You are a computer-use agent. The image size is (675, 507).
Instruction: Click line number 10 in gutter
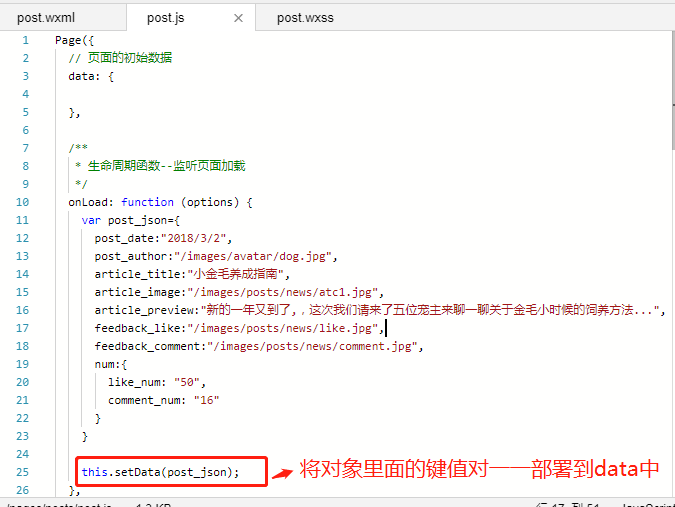[22, 202]
